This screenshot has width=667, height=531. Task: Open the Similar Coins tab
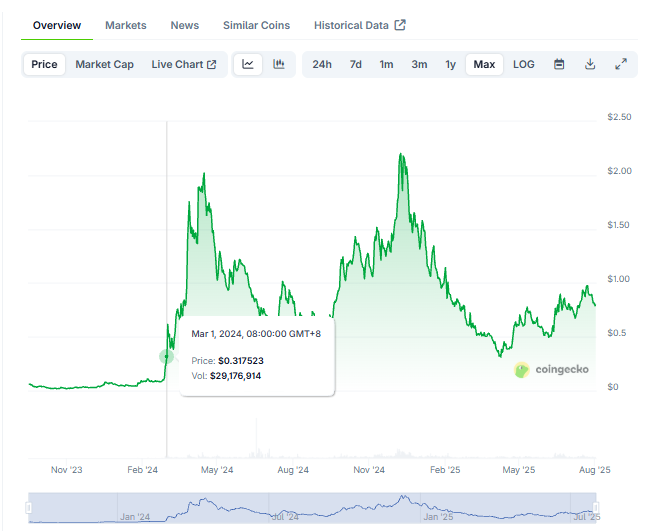257,26
